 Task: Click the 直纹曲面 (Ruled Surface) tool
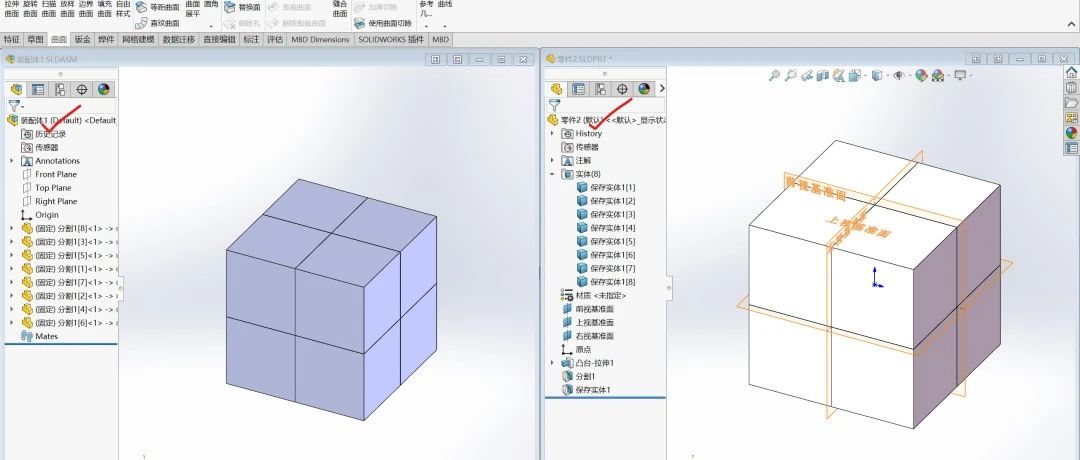[x=158, y=23]
